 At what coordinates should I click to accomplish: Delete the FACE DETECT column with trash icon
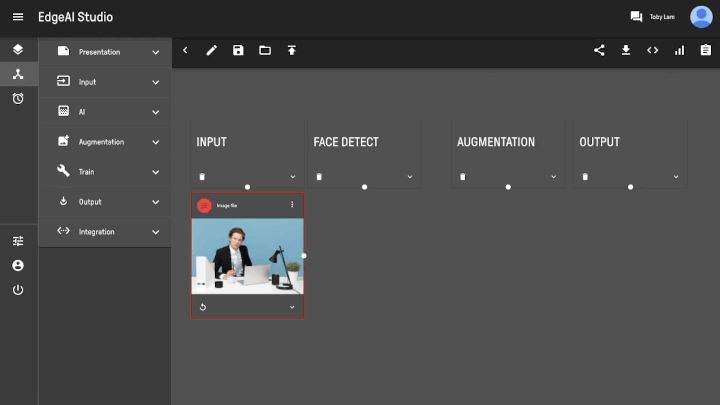tap(319, 177)
